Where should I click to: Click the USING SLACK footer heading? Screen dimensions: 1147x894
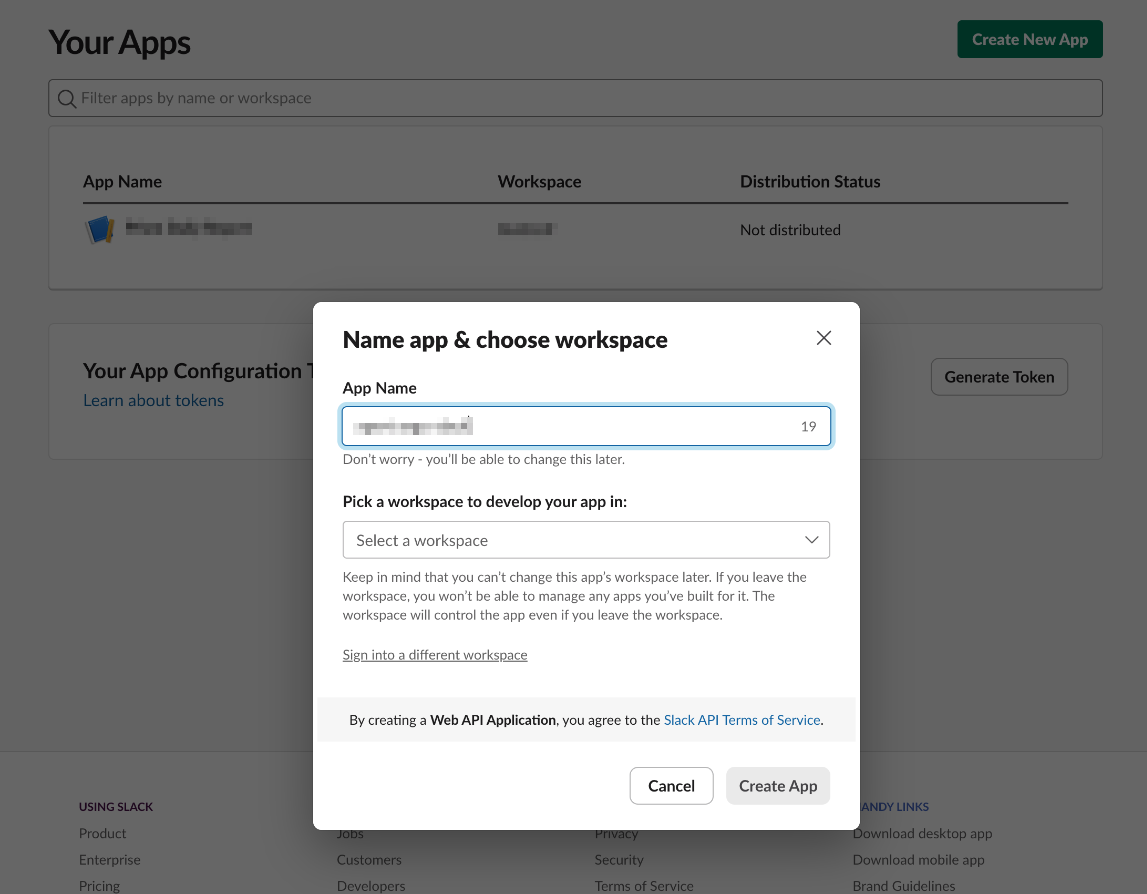coord(116,806)
